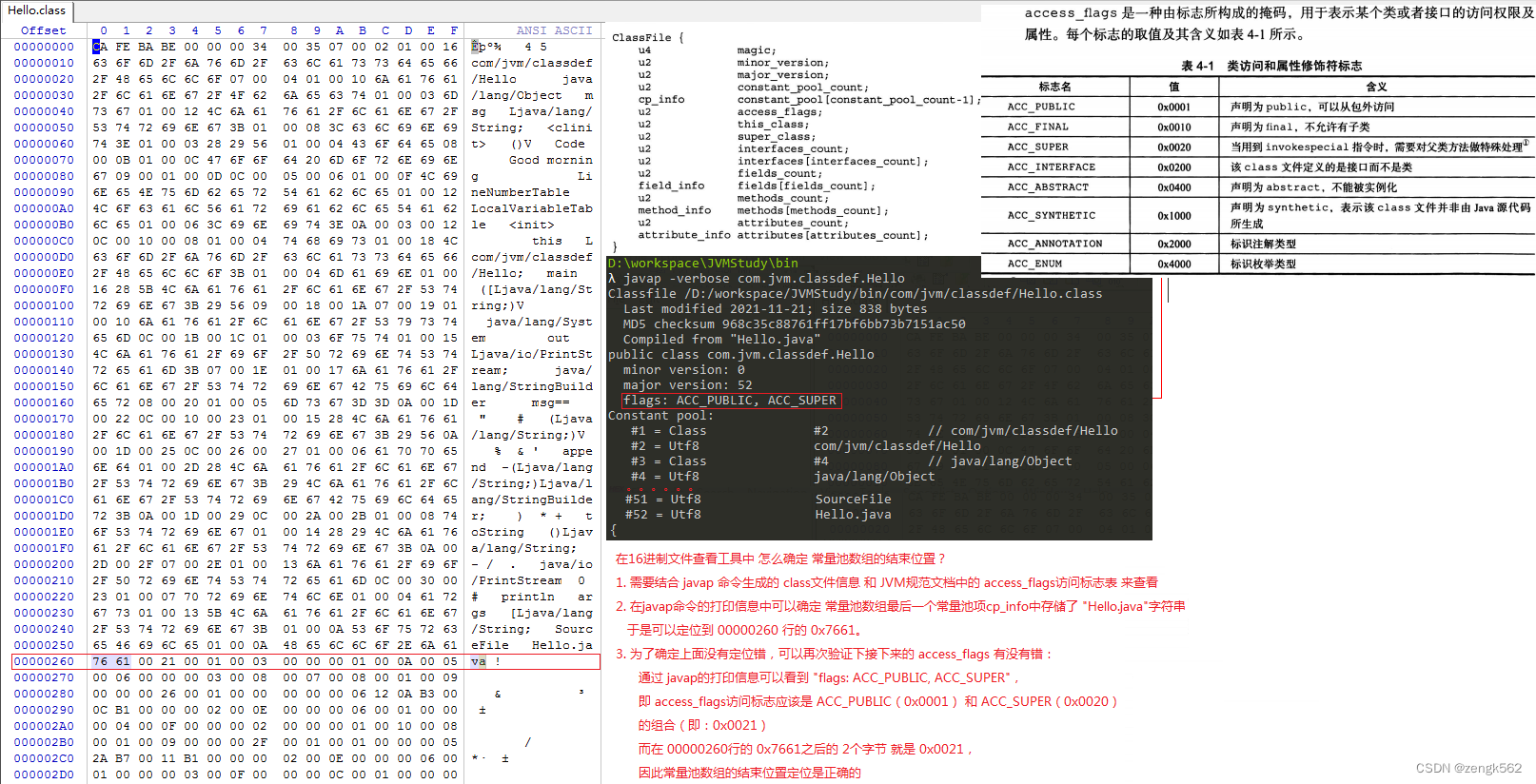Click 'SourceFile' value in terminal
The image size is (1536, 784).
(854, 500)
